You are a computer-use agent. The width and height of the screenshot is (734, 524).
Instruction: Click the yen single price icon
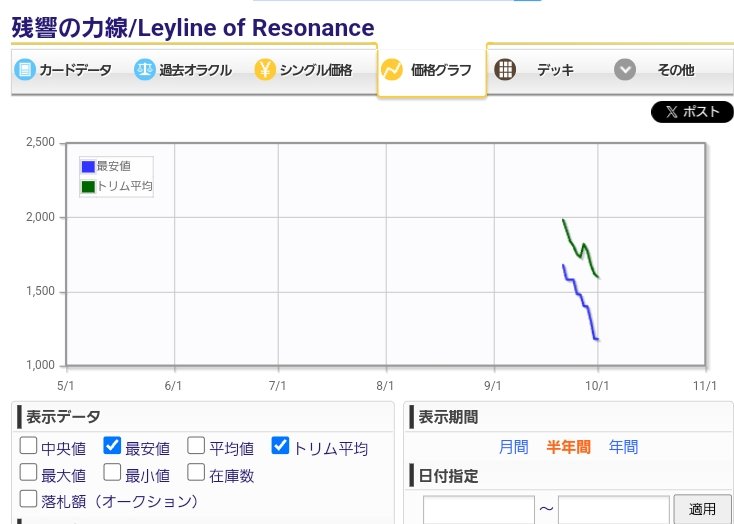click(x=264, y=70)
